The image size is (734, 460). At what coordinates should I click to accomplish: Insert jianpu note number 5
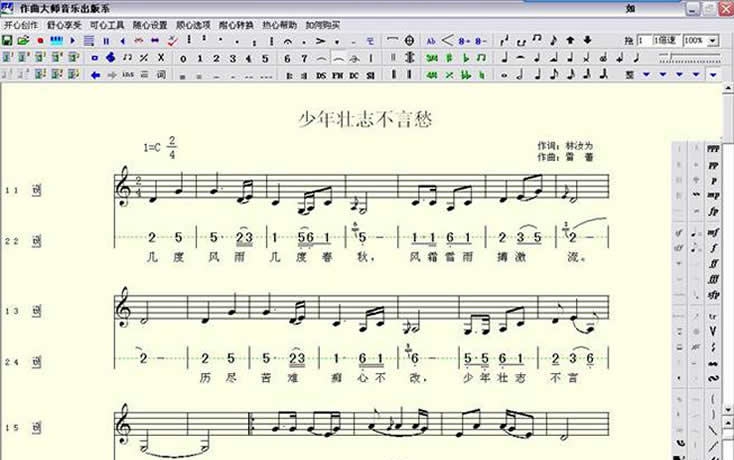[x=265, y=58]
